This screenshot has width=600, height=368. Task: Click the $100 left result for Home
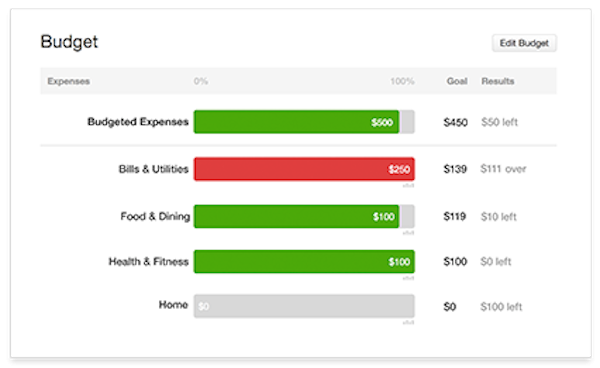tap(501, 307)
